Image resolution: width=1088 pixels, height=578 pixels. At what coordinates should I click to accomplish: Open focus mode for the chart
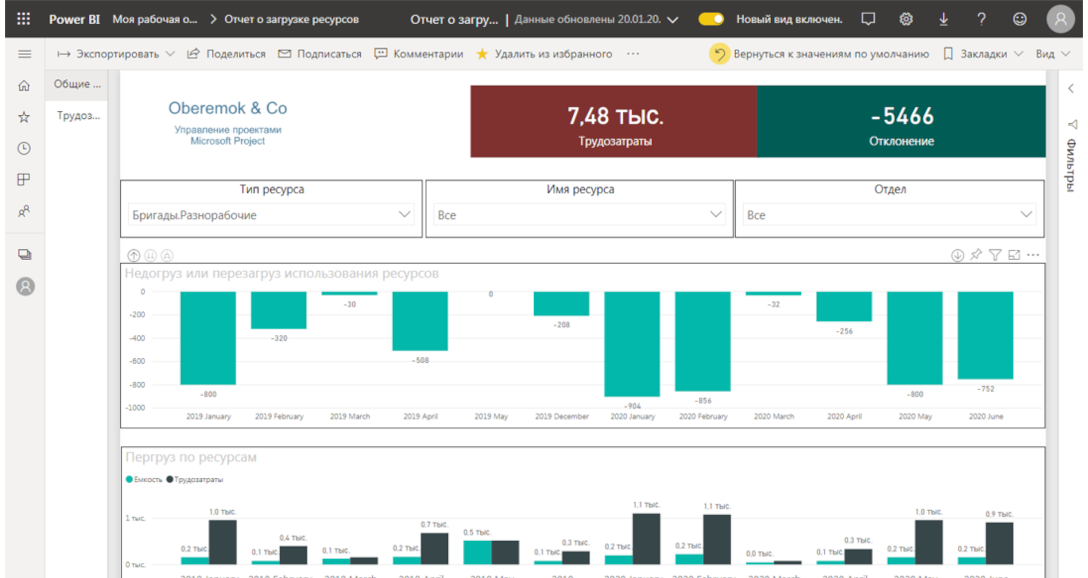pyautogui.click(x=1014, y=256)
